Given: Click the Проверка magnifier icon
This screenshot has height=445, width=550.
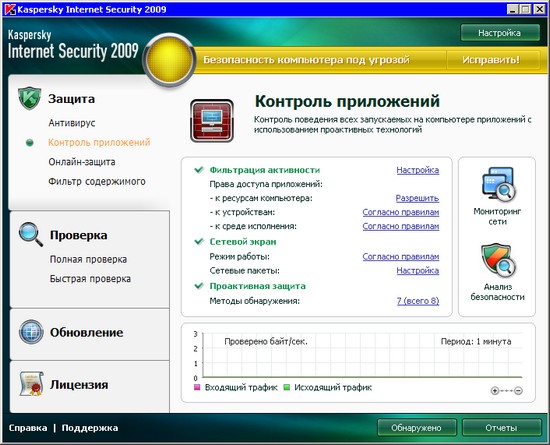Looking at the screenshot, I should click(31, 234).
